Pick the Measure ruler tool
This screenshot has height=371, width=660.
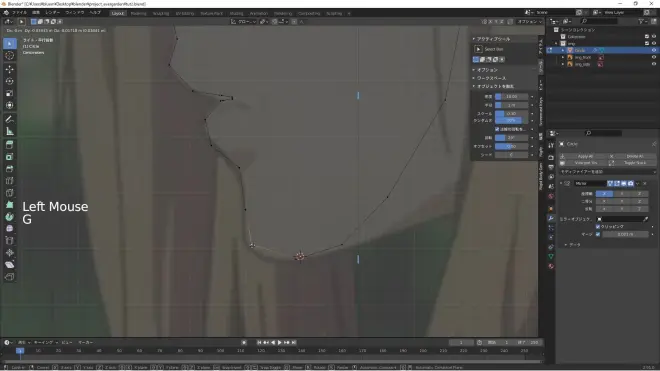10,131
